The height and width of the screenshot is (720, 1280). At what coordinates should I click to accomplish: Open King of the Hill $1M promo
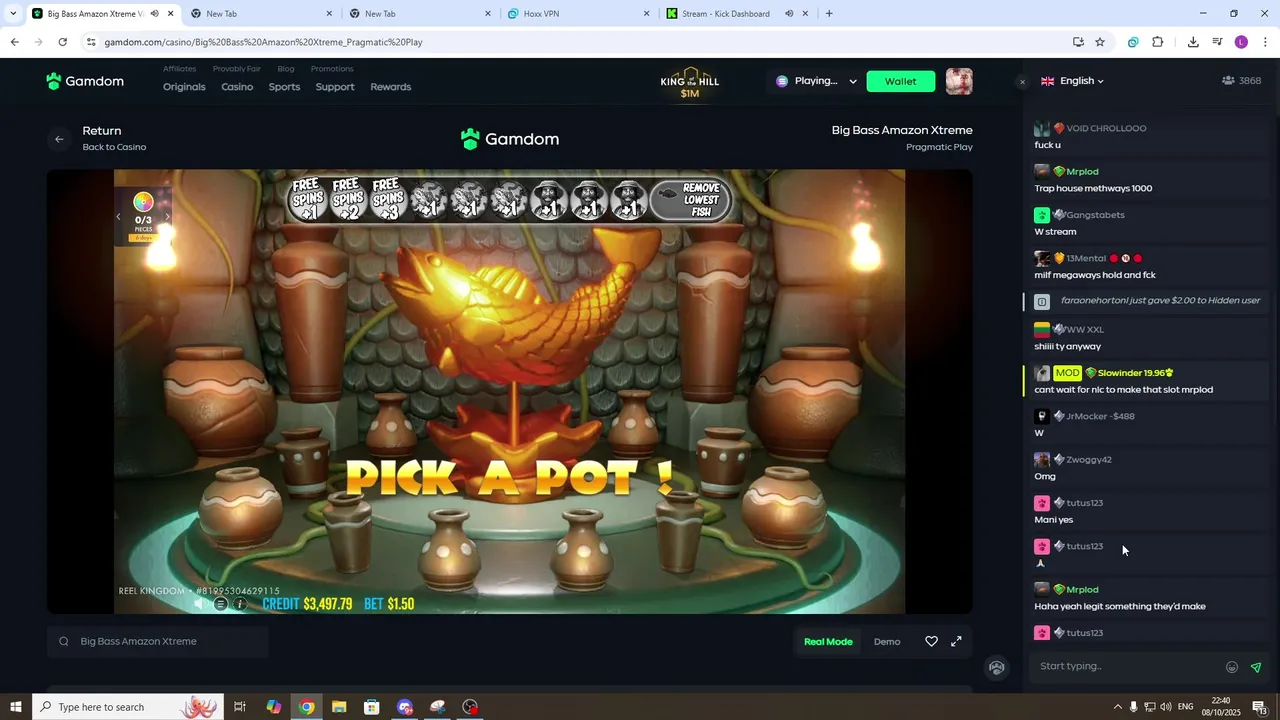[x=690, y=83]
